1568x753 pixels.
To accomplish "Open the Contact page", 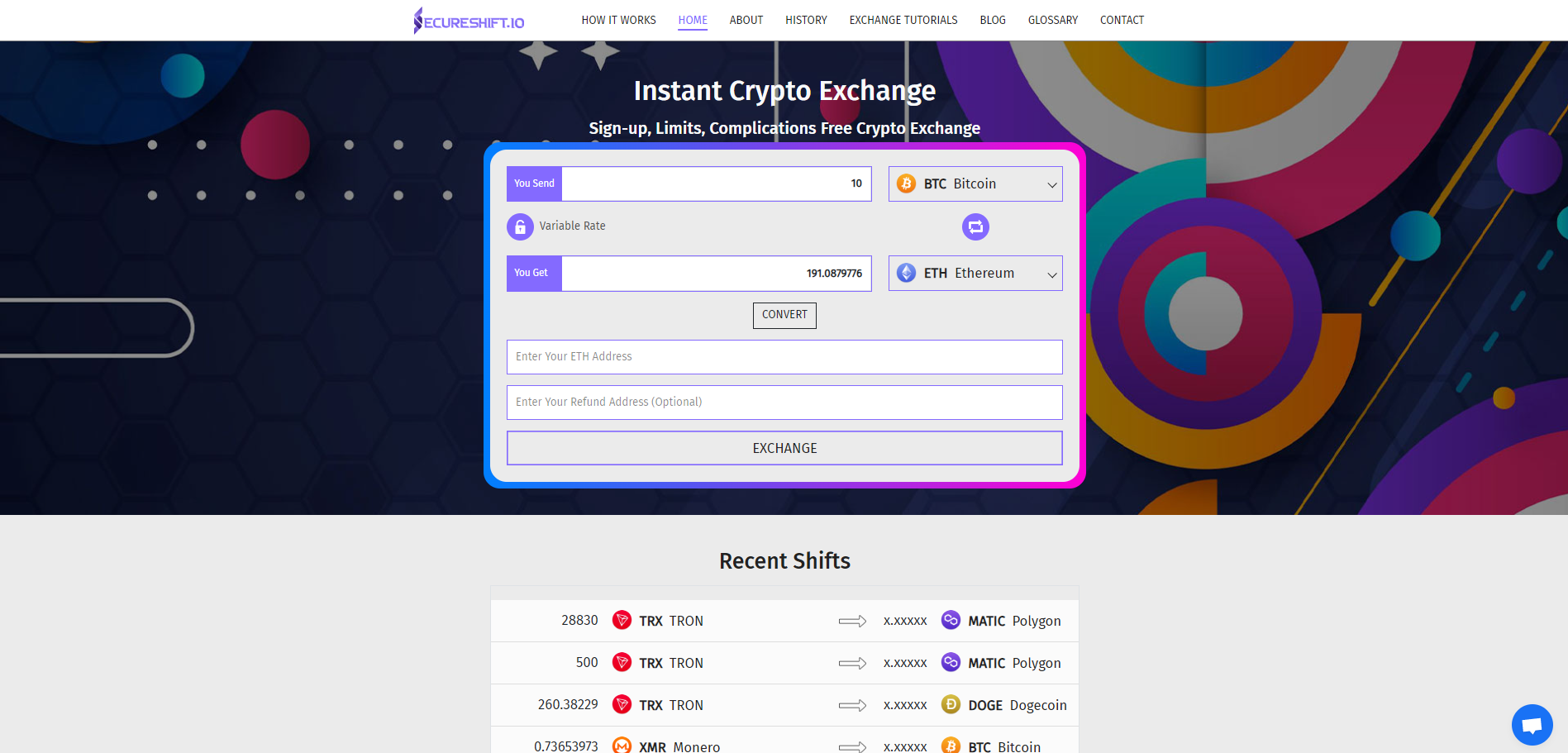I will click(1122, 20).
